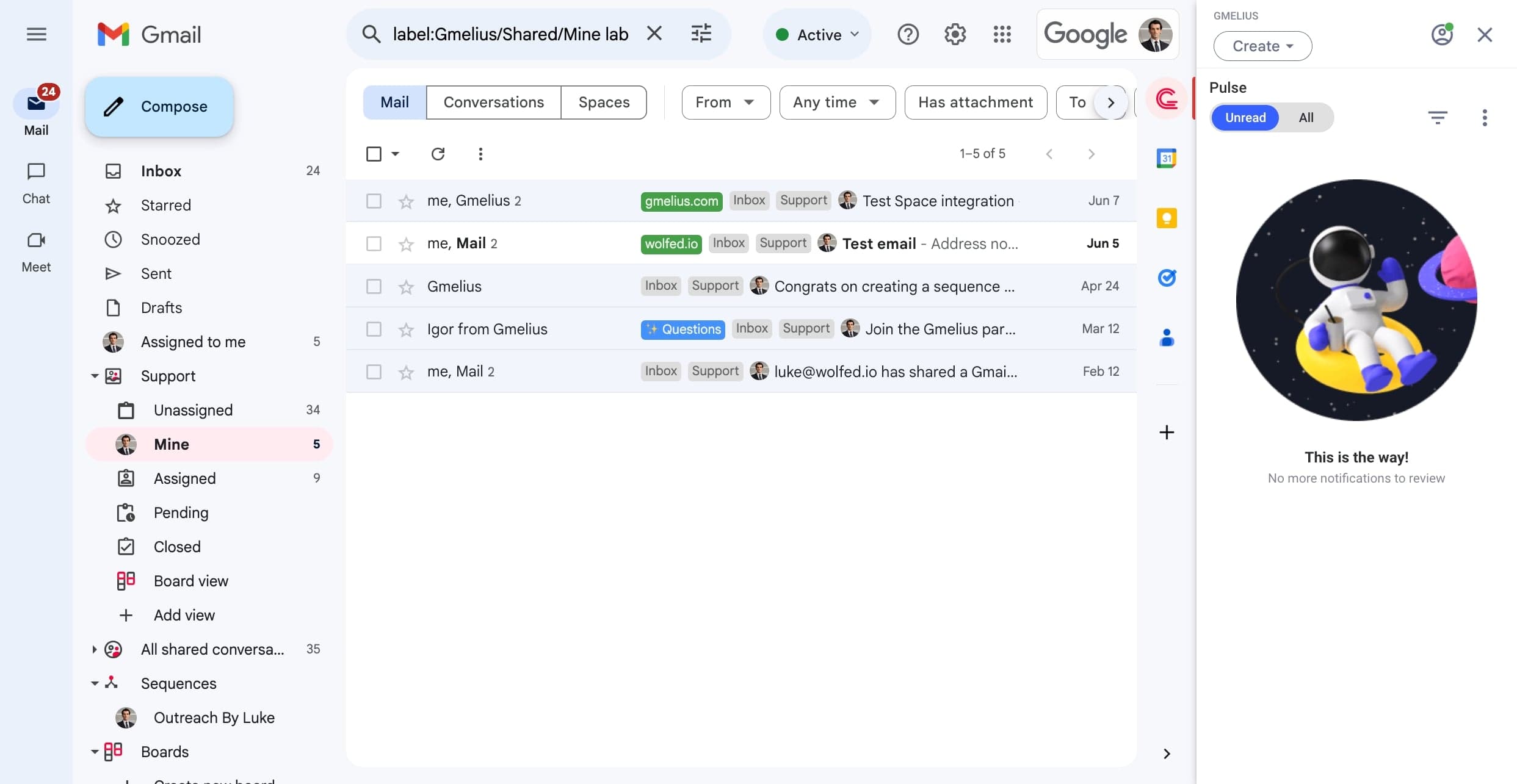The width and height of the screenshot is (1517, 784).
Task: Open the Any time filter dropdown
Action: (837, 102)
